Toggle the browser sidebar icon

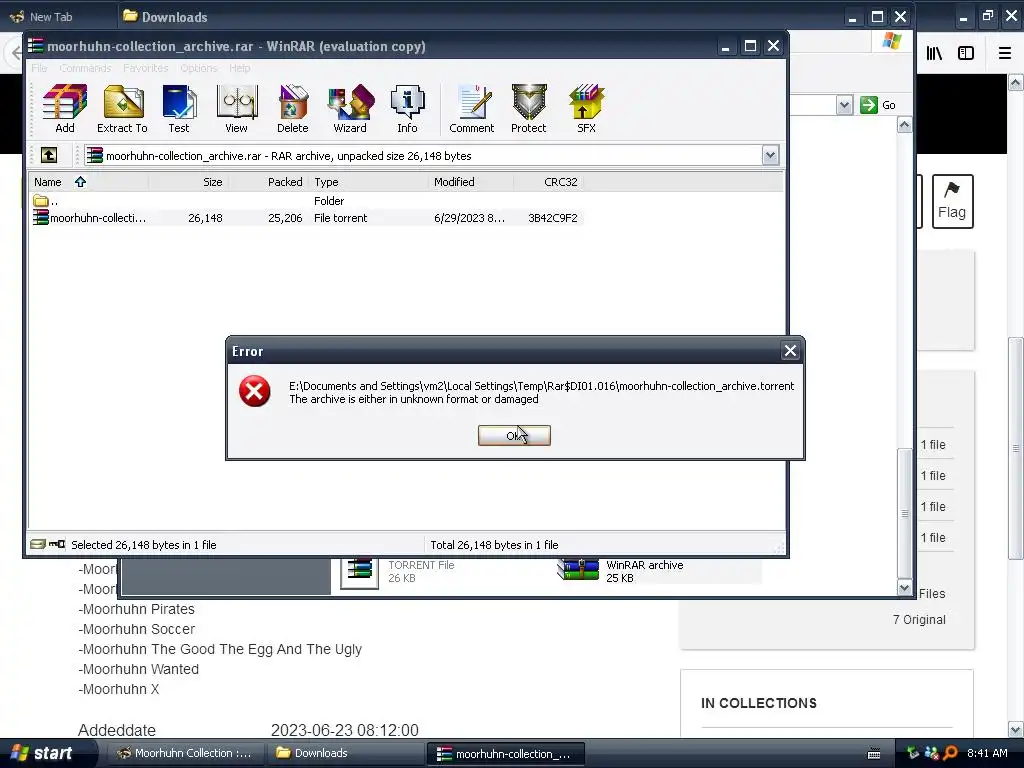tap(966, 53)
